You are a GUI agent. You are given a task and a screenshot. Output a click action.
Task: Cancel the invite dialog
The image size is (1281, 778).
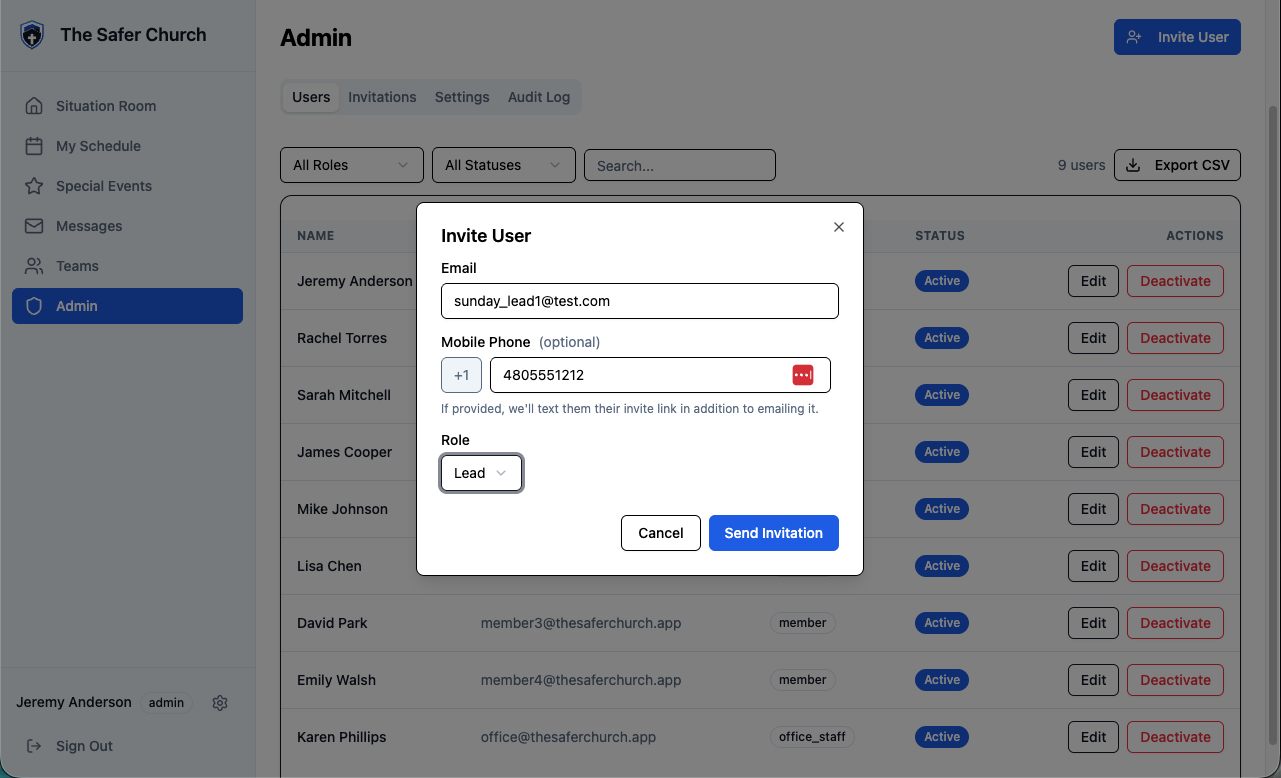[661, 533]
